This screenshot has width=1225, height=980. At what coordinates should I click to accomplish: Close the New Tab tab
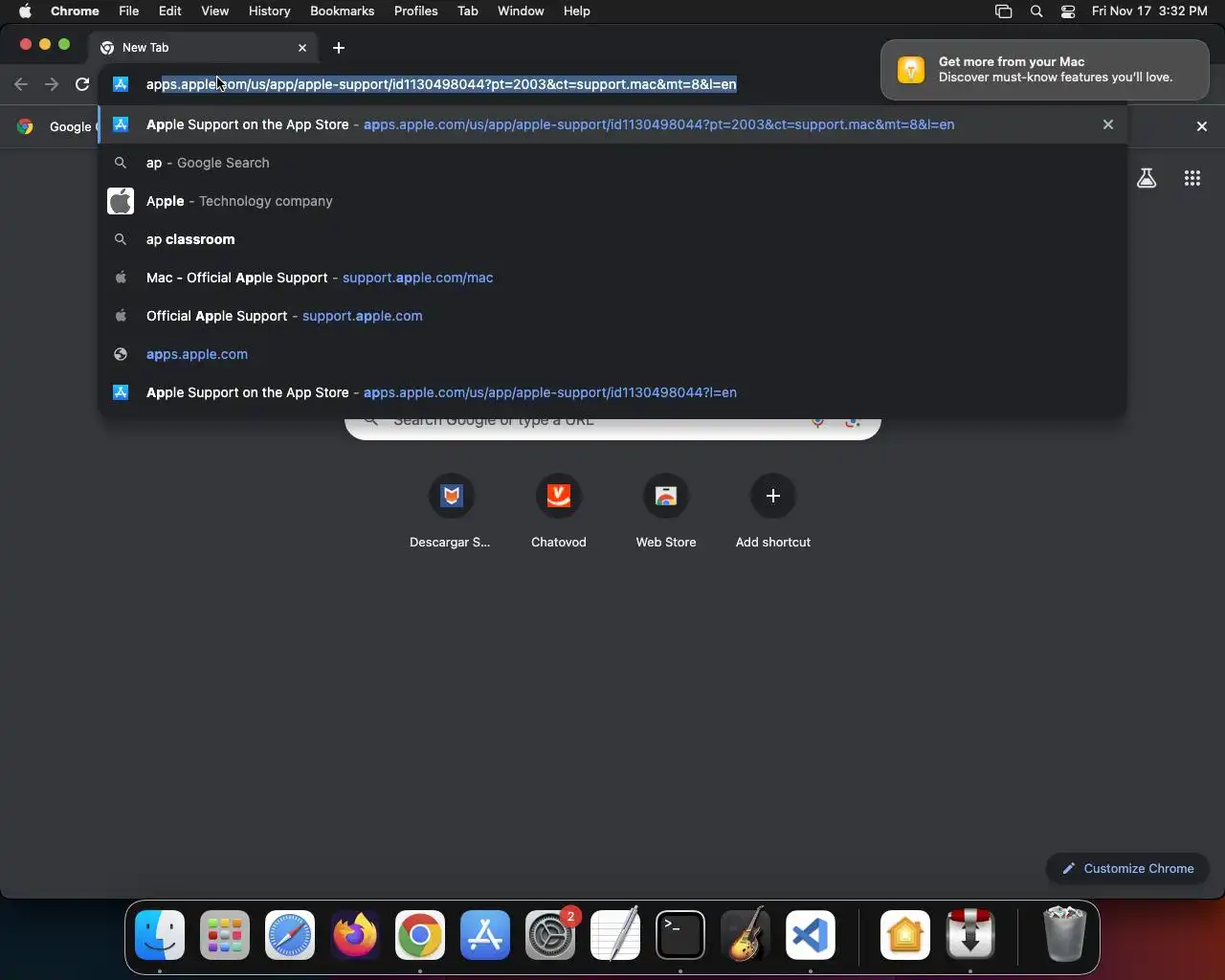pyautogui.click(x=302, y=48)
